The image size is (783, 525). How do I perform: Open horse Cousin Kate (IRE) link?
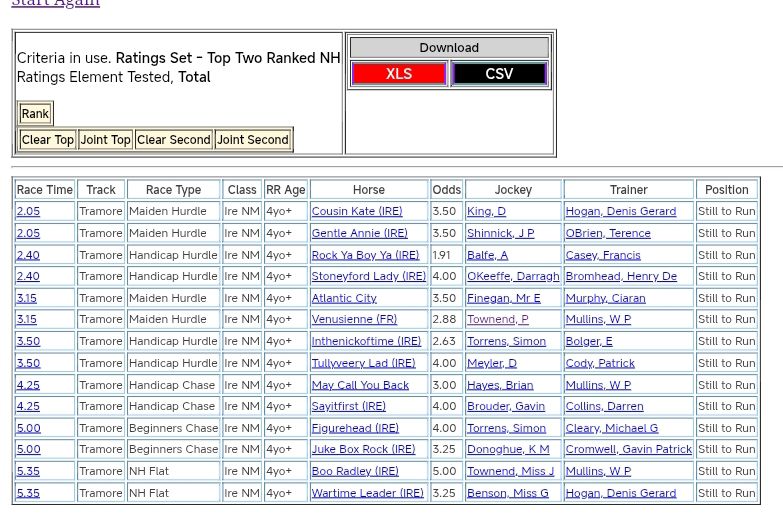click(x=357, y=212)
